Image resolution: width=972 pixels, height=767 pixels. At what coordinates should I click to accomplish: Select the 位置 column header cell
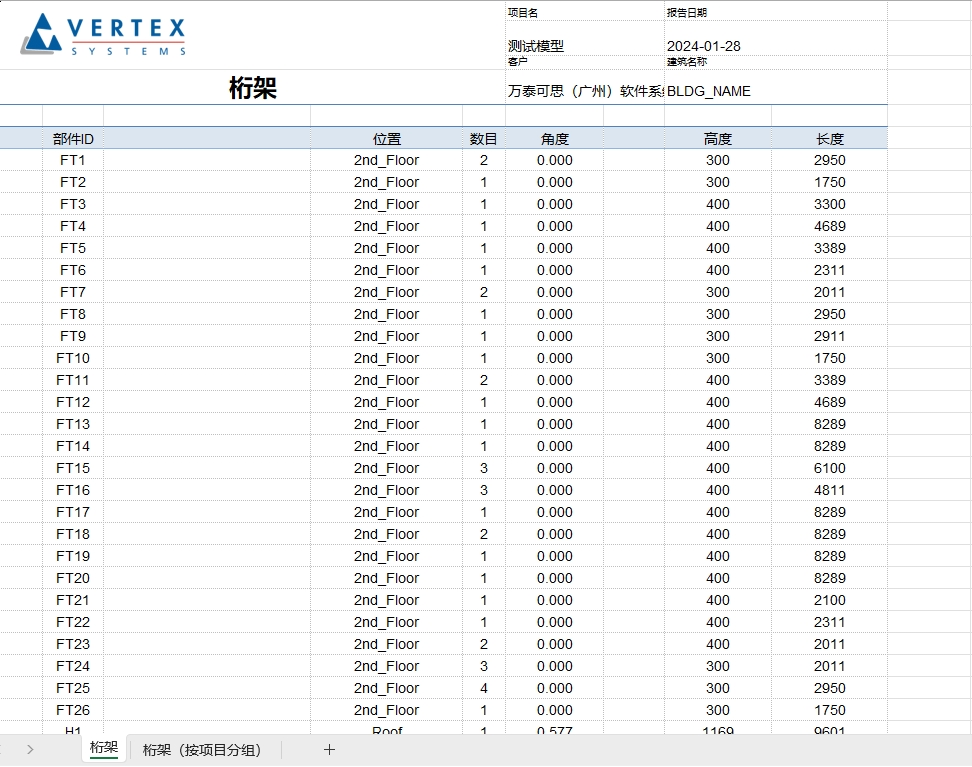click(387, 139)
